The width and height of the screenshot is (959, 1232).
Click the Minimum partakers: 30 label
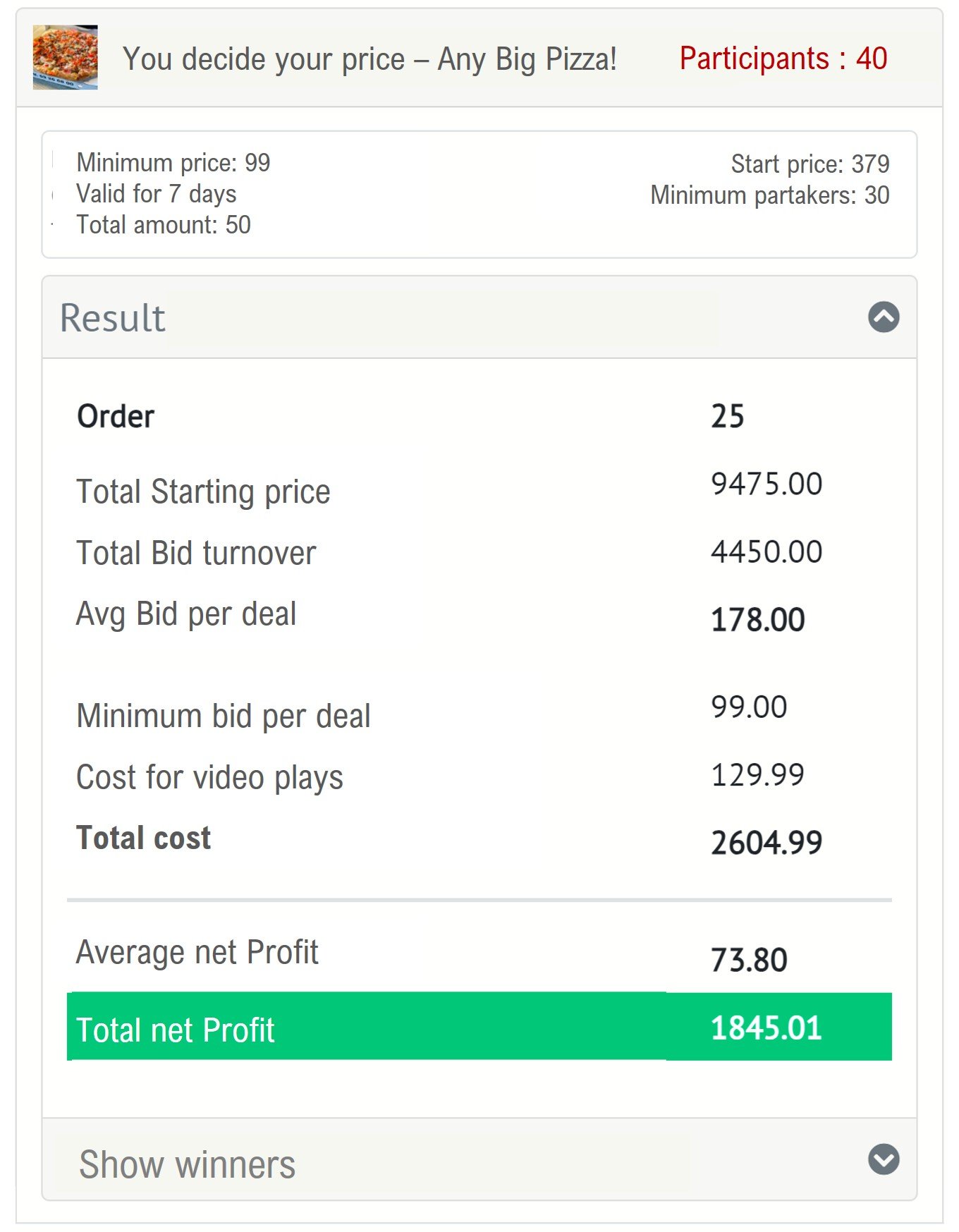pyautogui.click(x=770, y=195)
